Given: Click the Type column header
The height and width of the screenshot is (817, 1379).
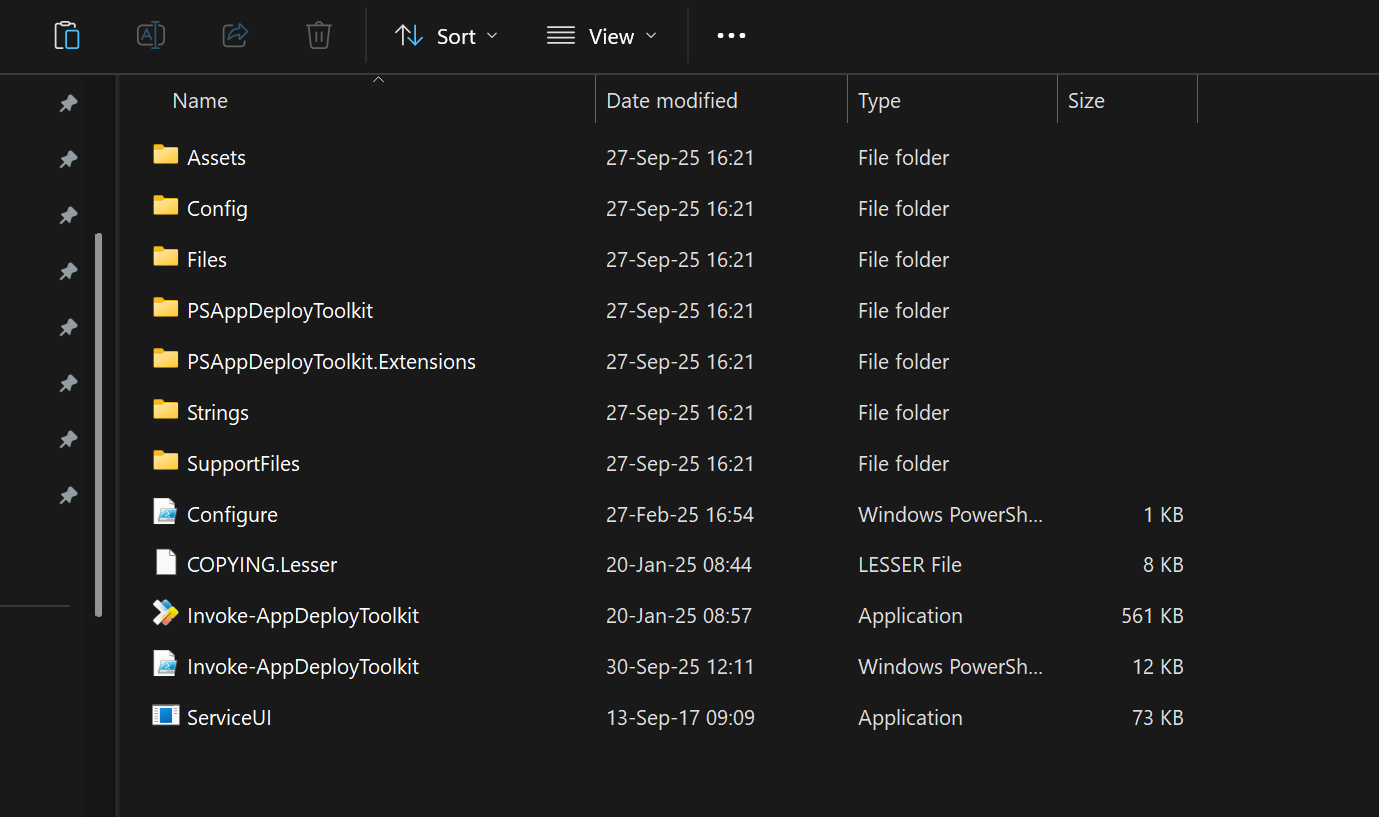Looking at the screenshot, I should pos(879,101).
